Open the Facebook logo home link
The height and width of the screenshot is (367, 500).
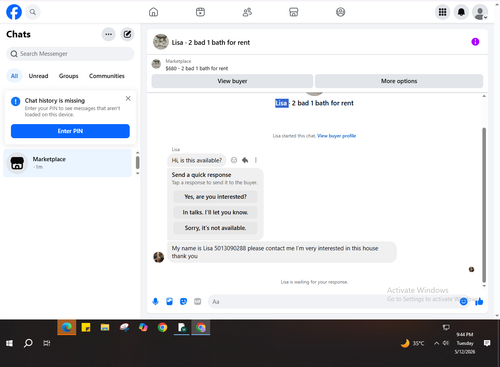click(x=14, y=12)
